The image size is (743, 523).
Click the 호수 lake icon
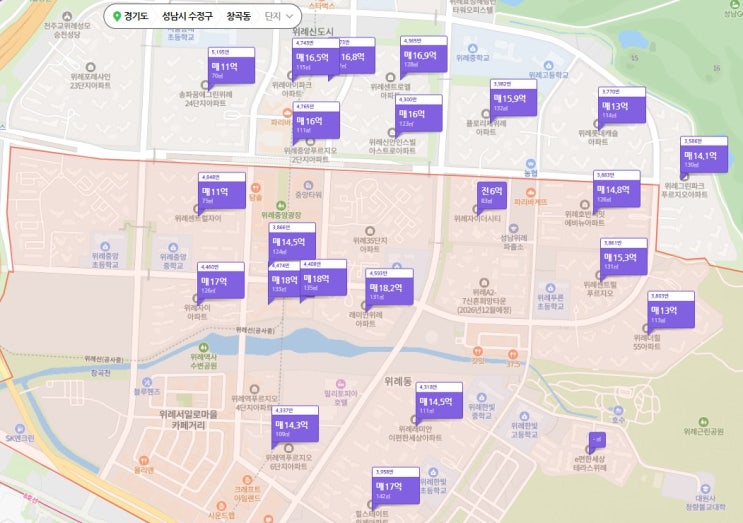(618, 410)
